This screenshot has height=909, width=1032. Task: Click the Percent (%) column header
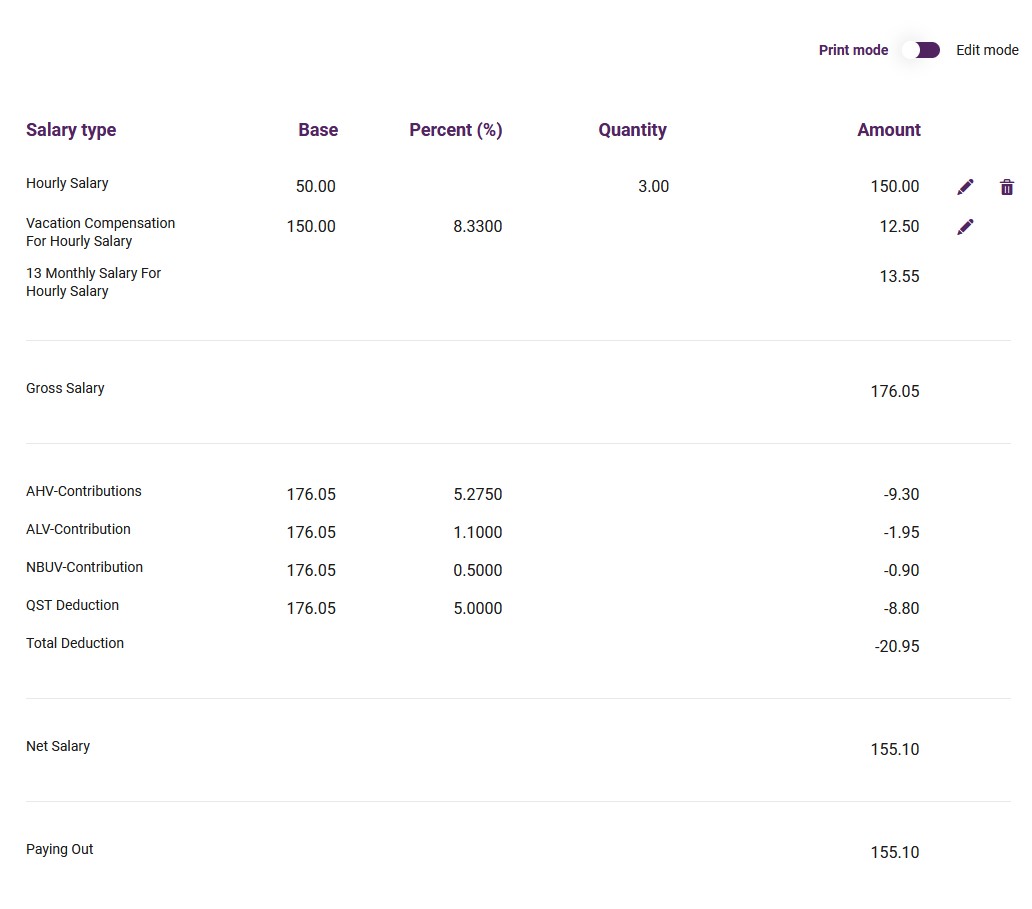click(x=455, y=130)
